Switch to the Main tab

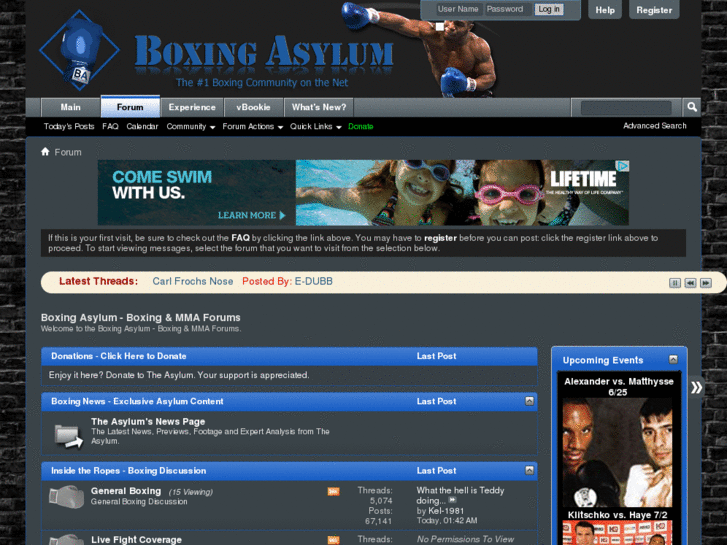click(x=70, y=107)
